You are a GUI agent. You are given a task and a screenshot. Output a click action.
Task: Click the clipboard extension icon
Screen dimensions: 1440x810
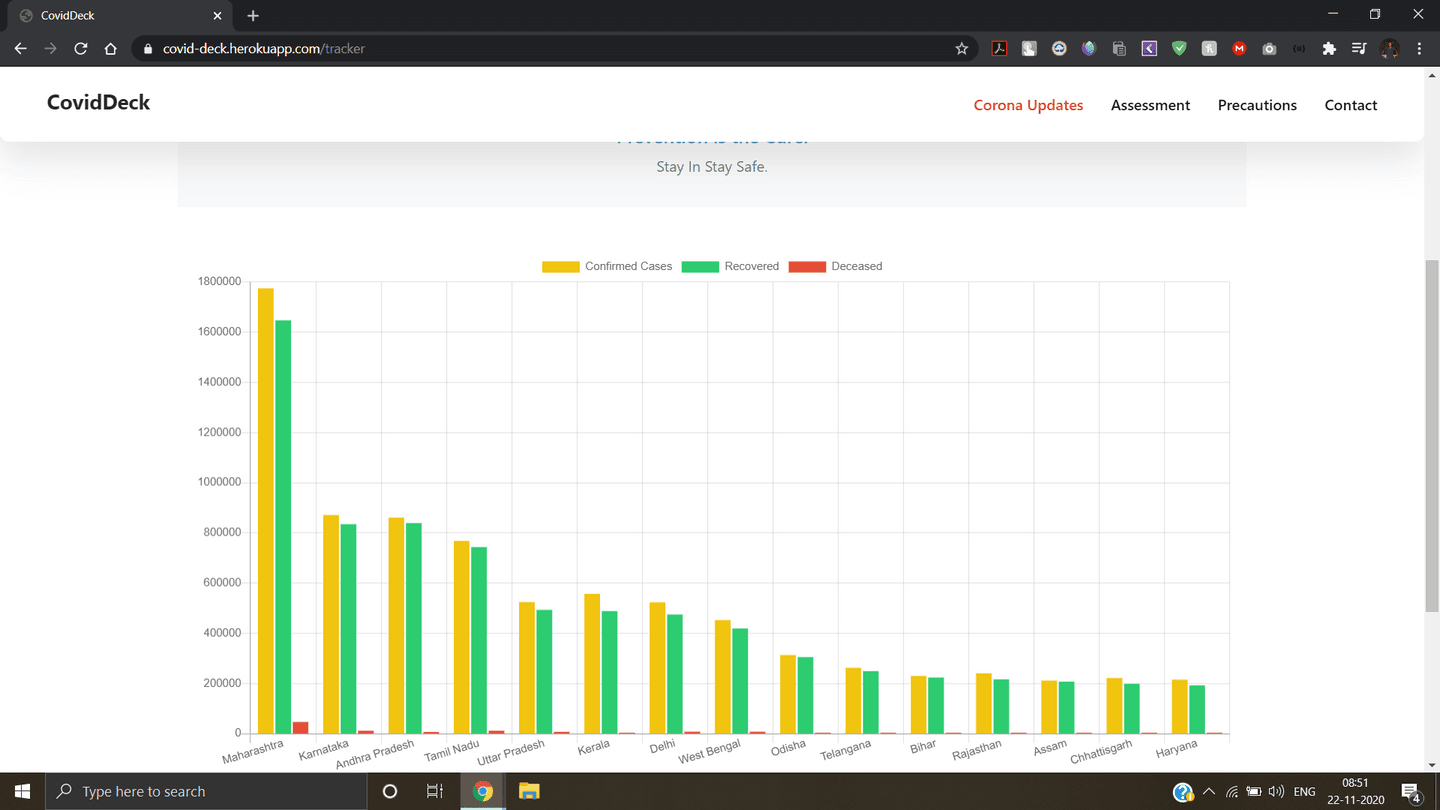(1119, 48)
